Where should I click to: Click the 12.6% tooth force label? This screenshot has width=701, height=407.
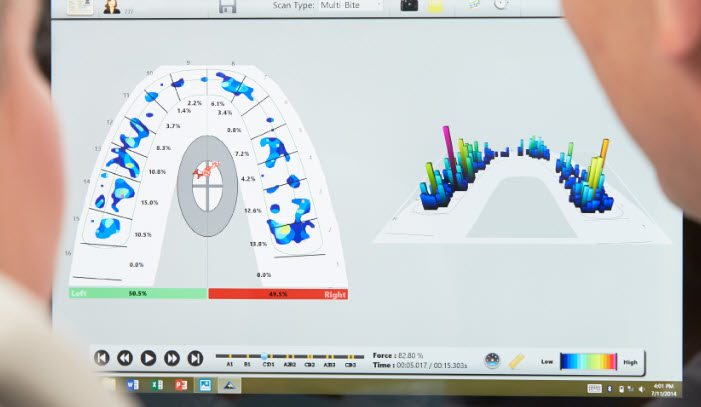253,211
